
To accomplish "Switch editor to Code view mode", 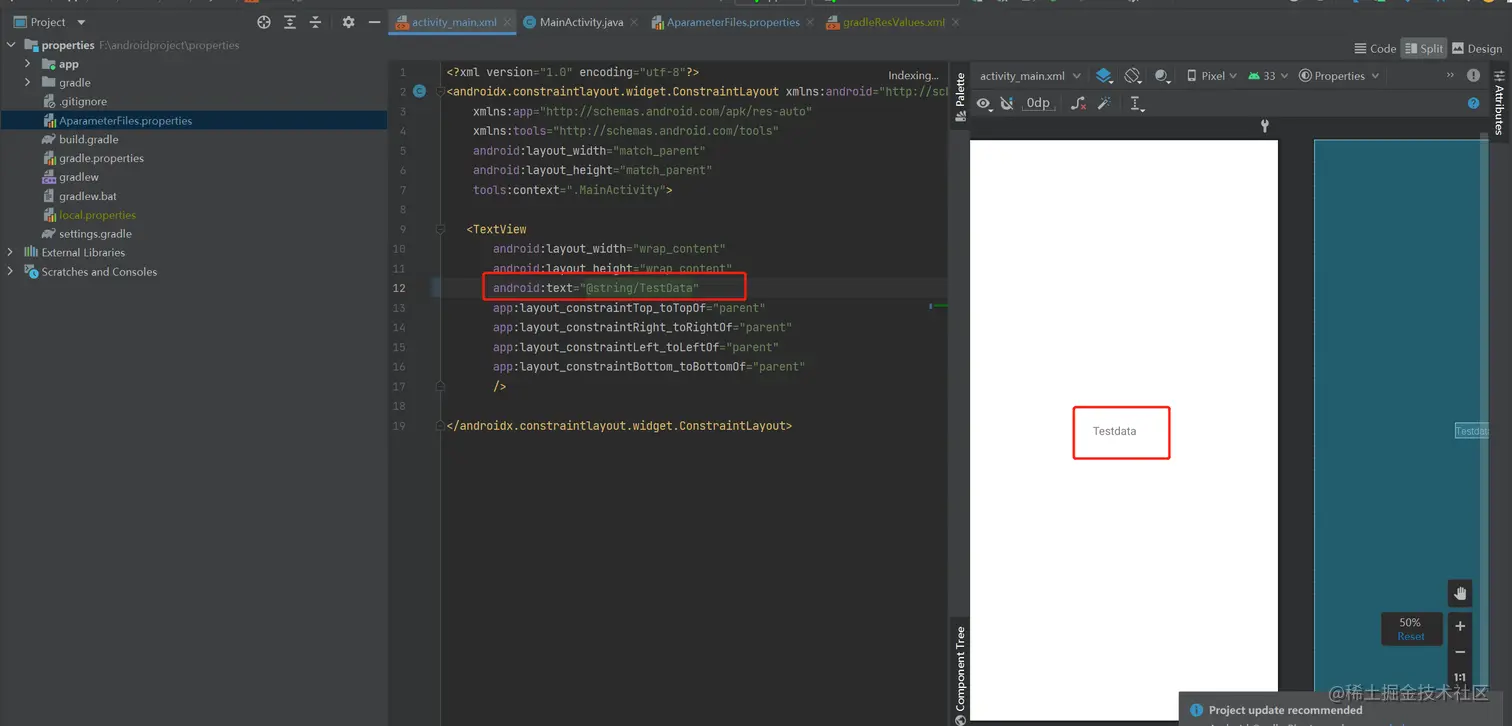I will (1375, 48).
